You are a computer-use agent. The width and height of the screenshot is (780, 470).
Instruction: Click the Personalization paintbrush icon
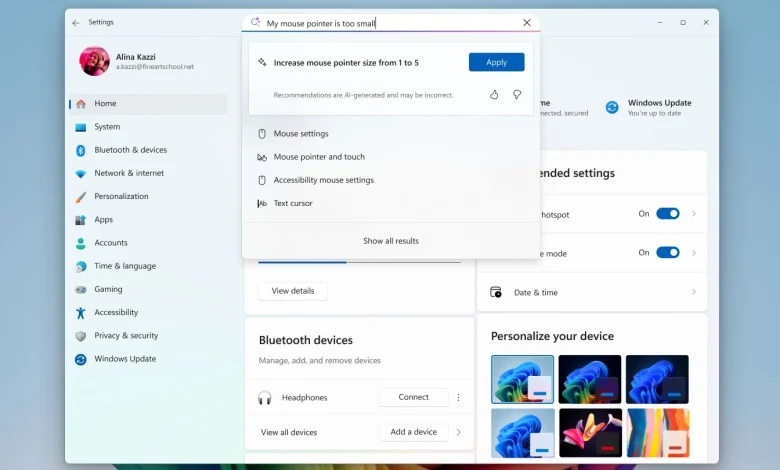81,197
